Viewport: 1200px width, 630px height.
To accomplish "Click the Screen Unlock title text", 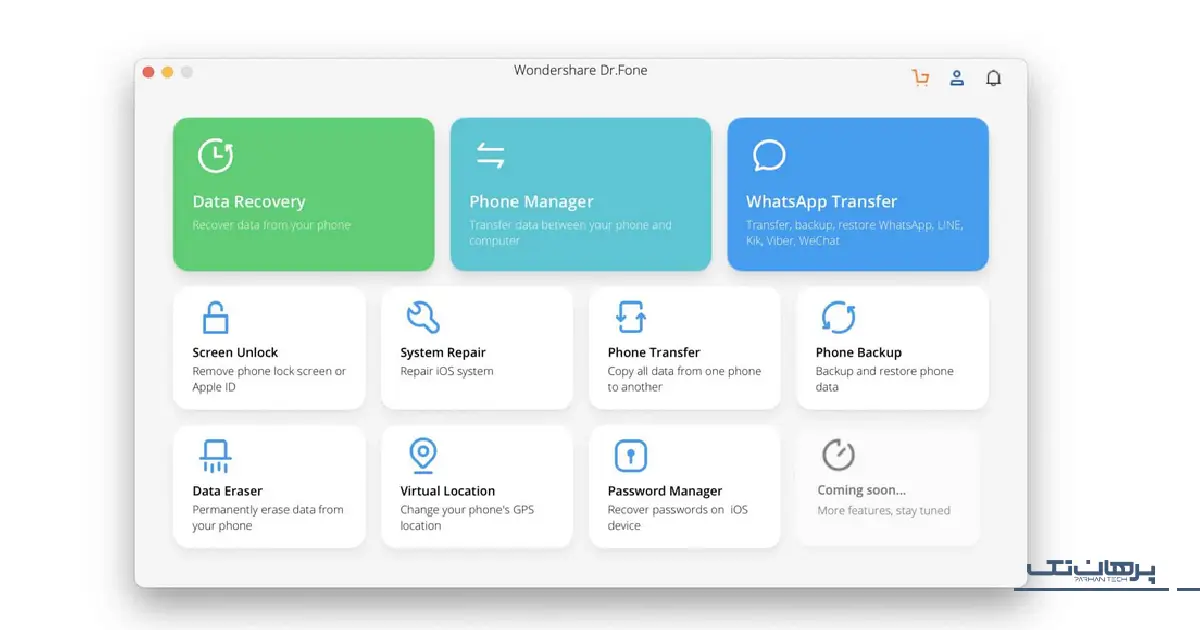I will [x=235, y=353].
